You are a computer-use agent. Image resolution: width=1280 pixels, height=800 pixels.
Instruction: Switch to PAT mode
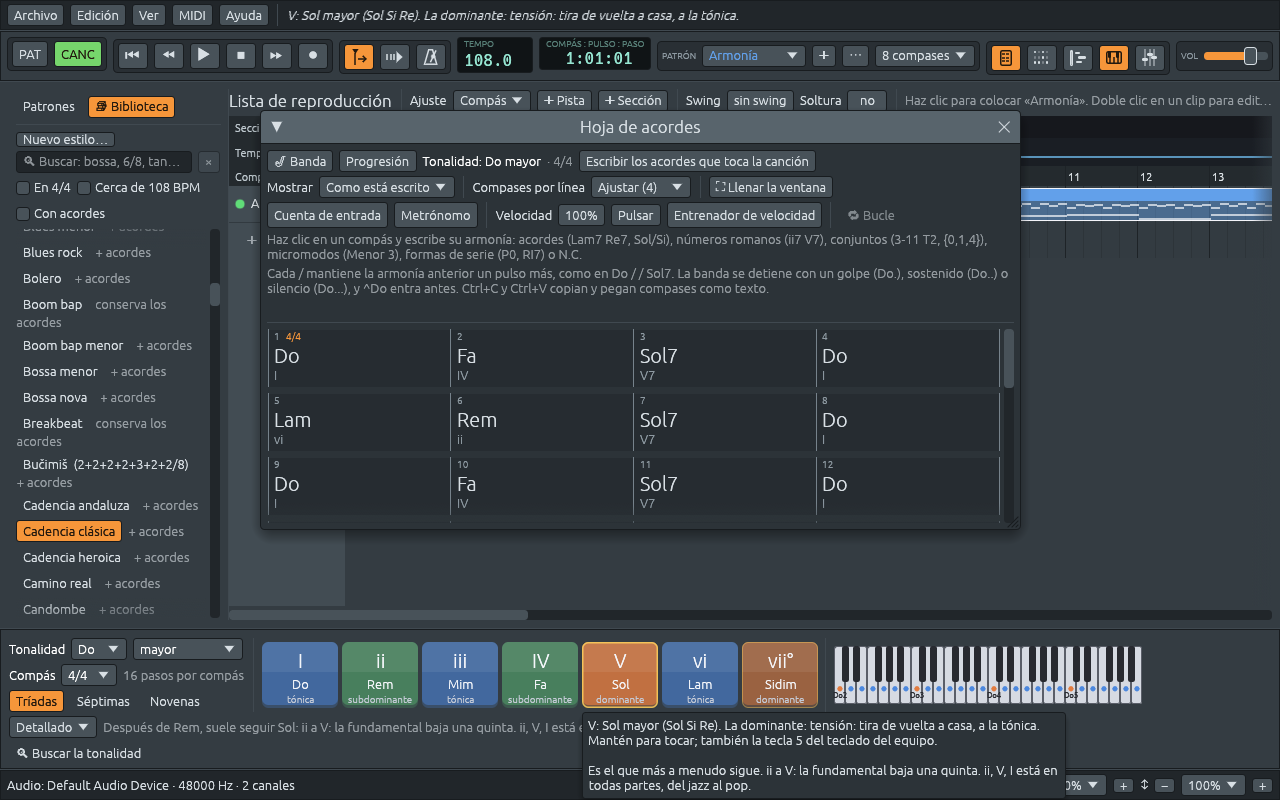[30, 54]
